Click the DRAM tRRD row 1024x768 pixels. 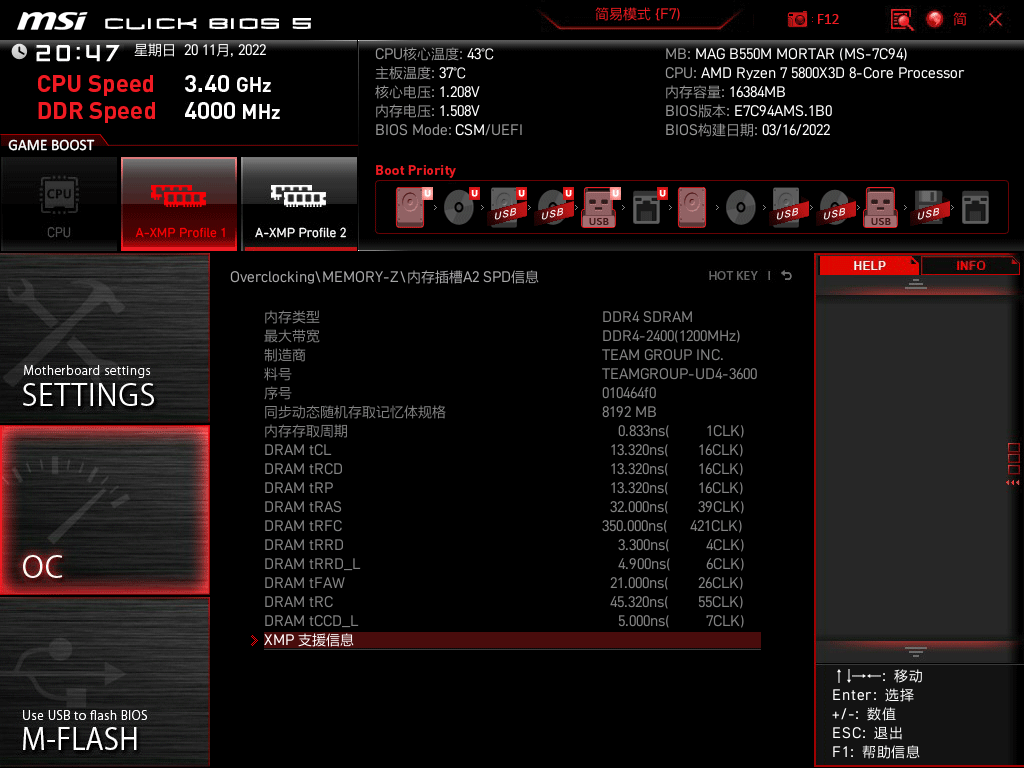tap(512, 545)
